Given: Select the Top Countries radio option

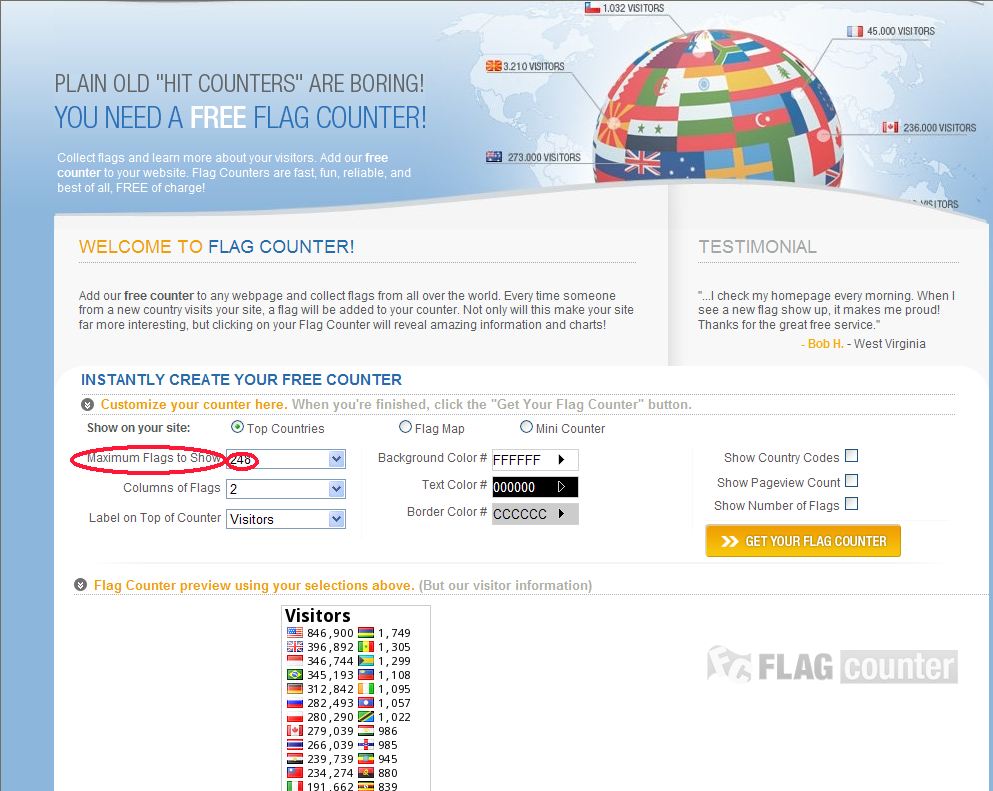Looking at the screenshot, I should [x=237, y=427].
